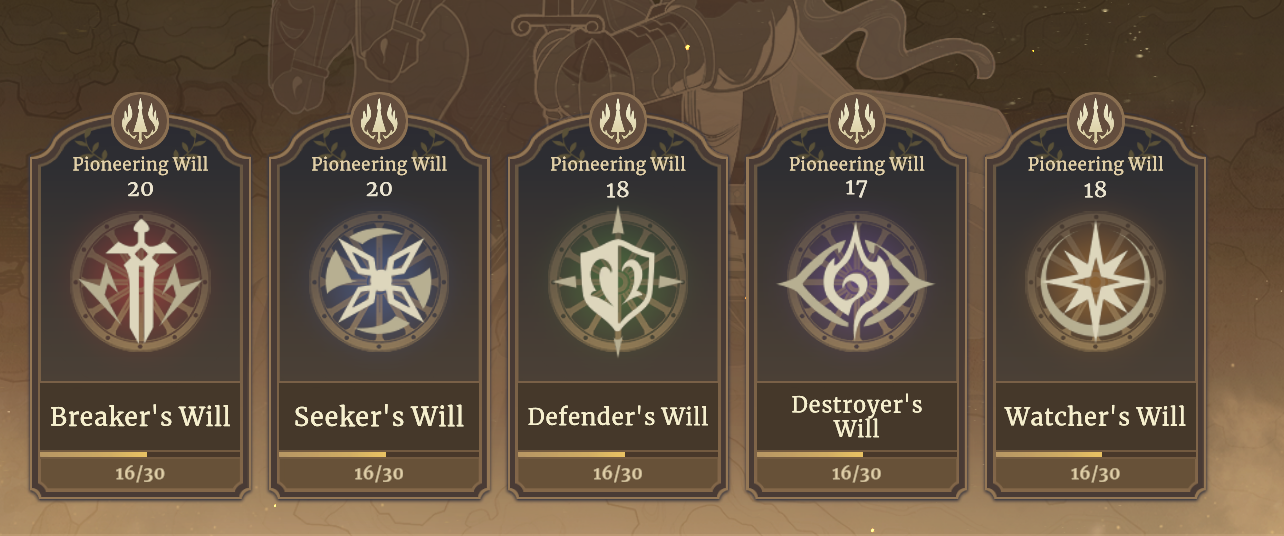
Task: Click the trident badge atop Destroyer's card
Action: tap(857, 120)
